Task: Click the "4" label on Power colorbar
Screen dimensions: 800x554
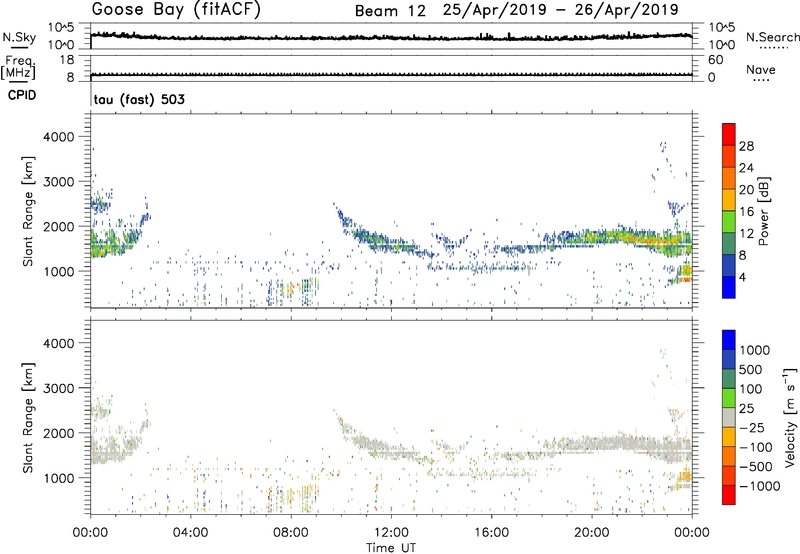Action: [743, 278]
